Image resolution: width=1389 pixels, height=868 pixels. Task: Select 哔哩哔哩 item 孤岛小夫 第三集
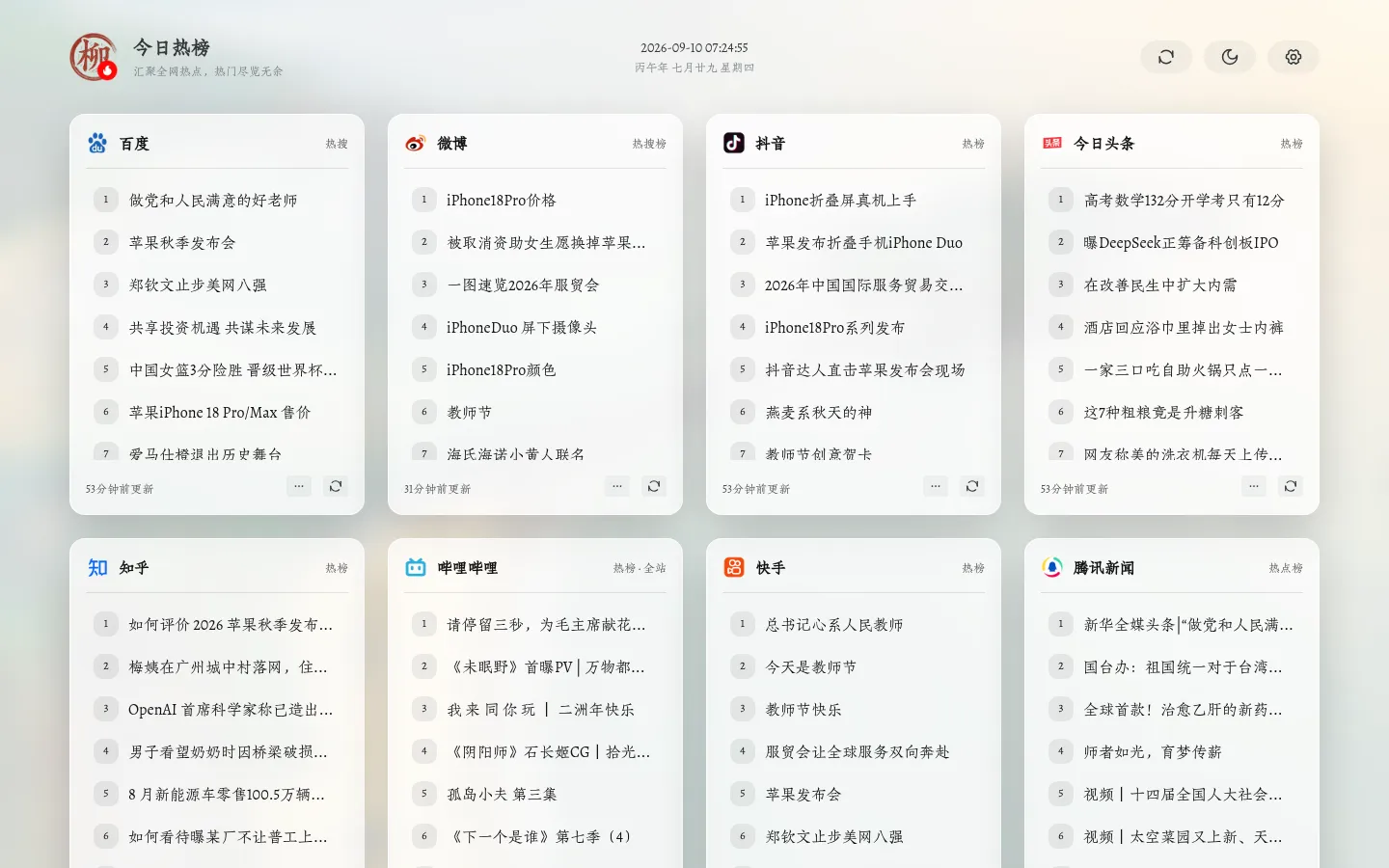point(502,794)
